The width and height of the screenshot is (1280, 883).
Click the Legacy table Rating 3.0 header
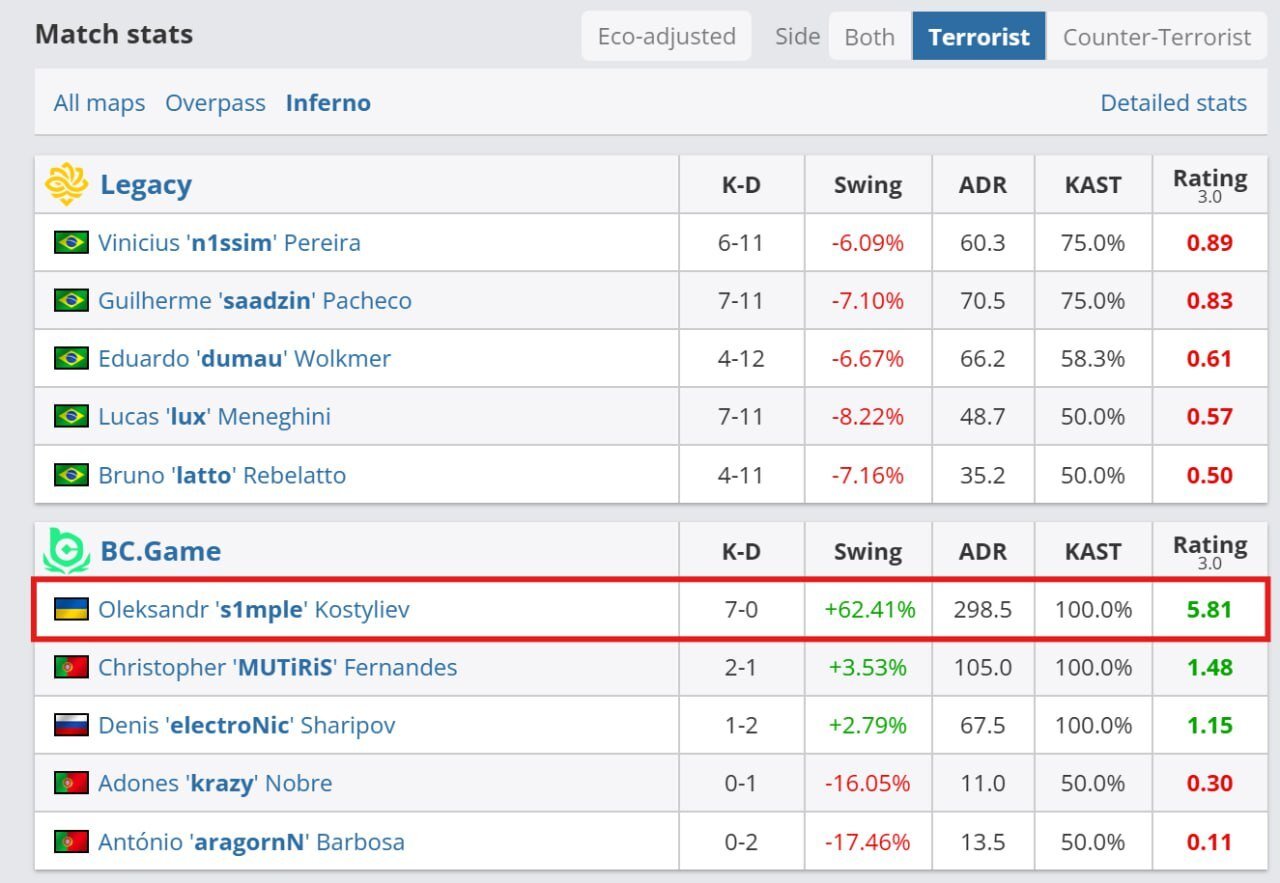pos(1209,185)
